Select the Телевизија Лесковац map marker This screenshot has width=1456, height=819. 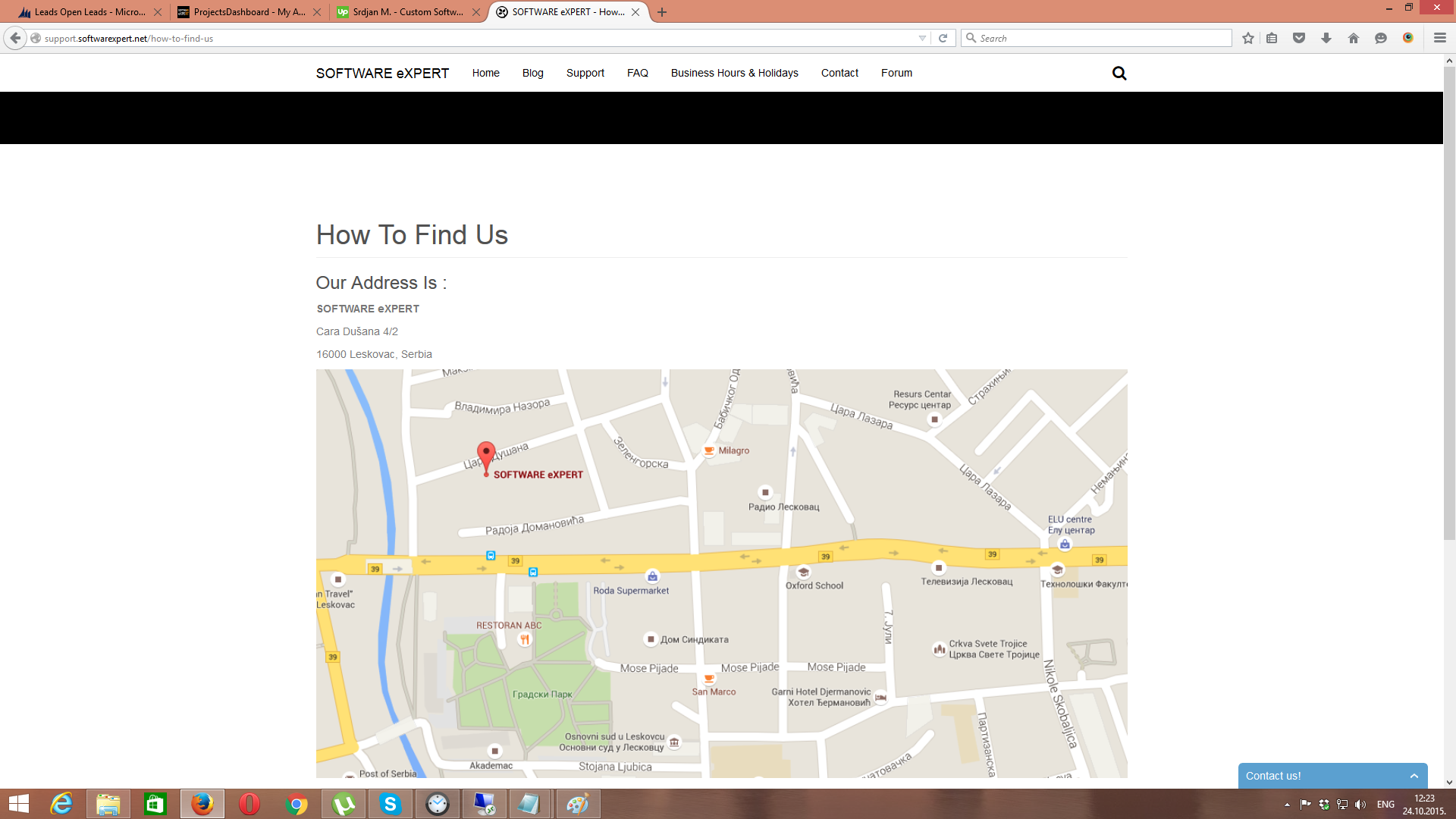click(939, 567)
